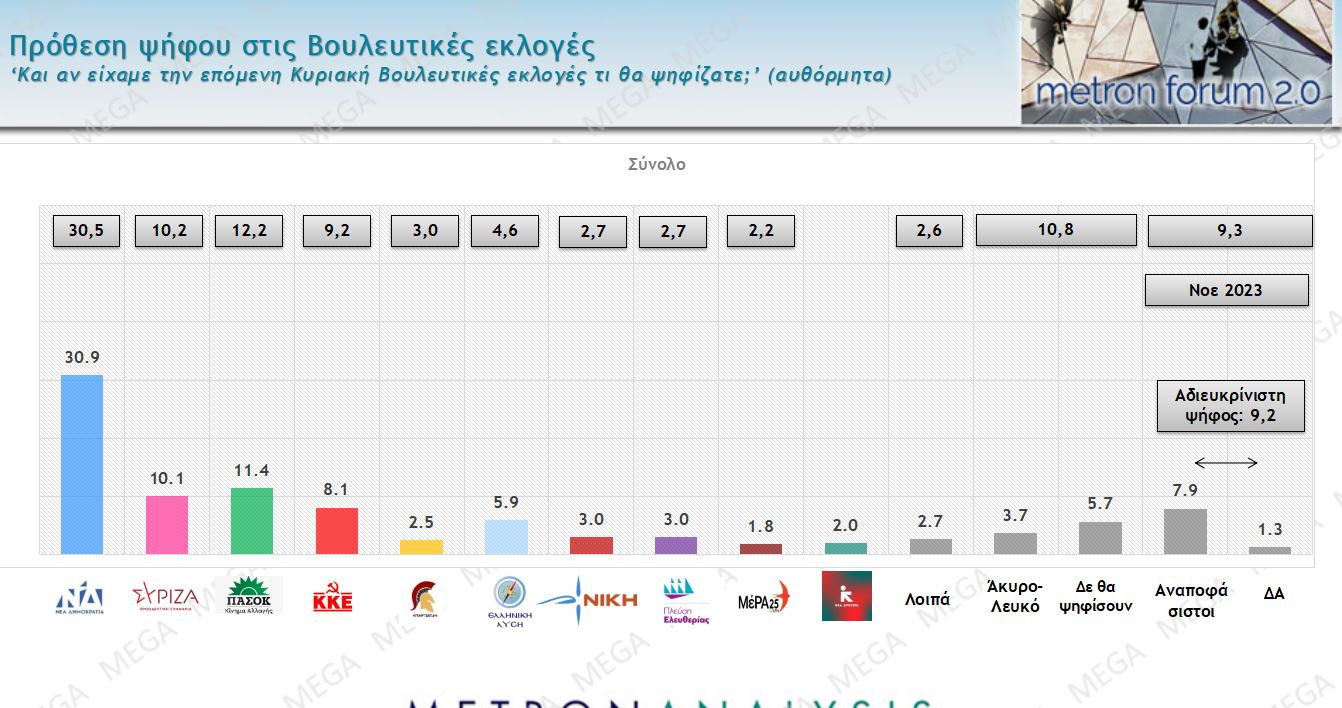The width and height of the screenshot is (1342, 708).
Task: Select the Πλεύση Ελευθερίας ship logo
Action: pyautogui.click(x=686, y=600)
